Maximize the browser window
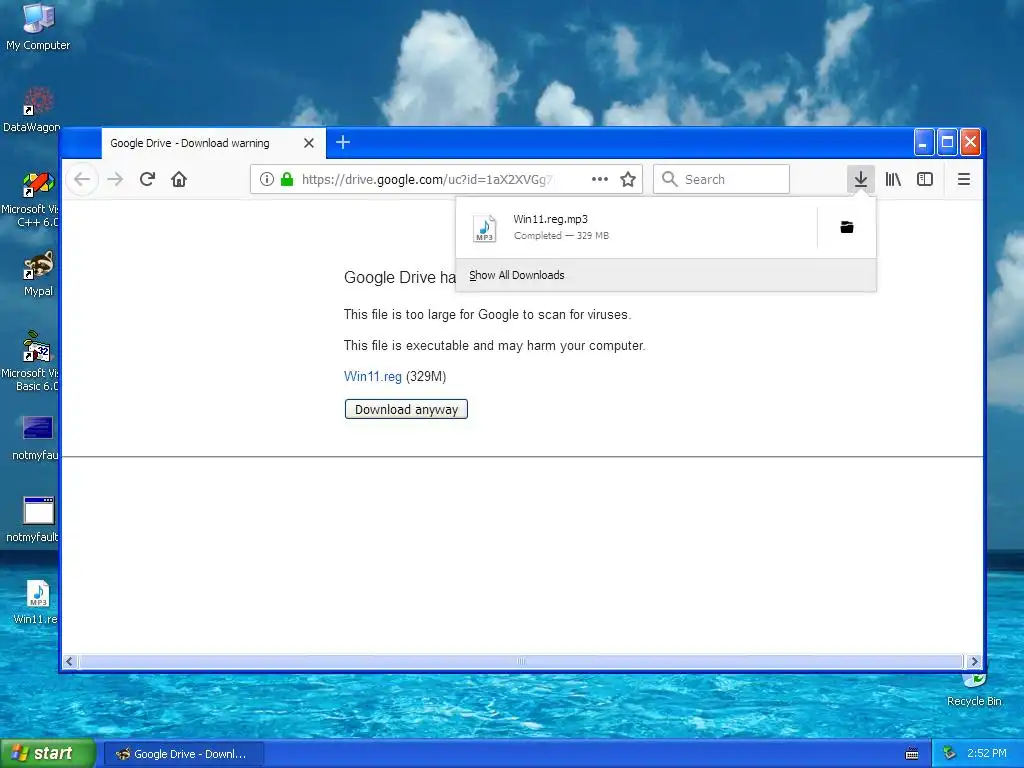The width and height of the screenshot is (1024, 768). (947, 142)
